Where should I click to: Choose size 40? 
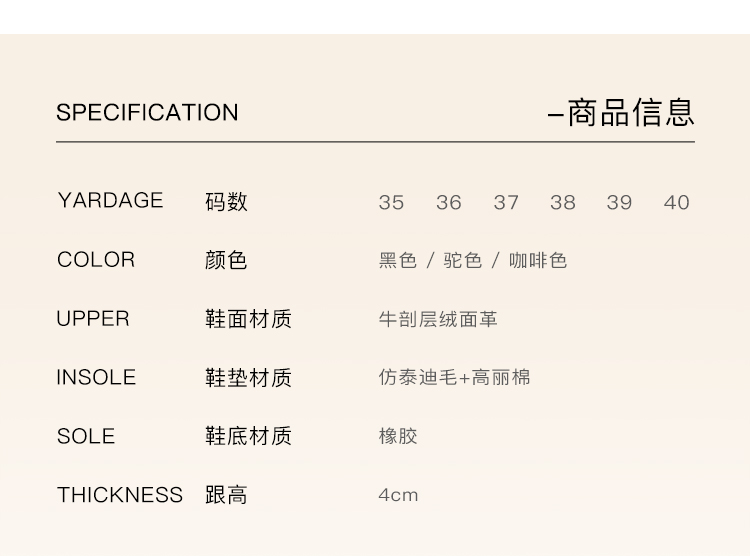[677, 203]
